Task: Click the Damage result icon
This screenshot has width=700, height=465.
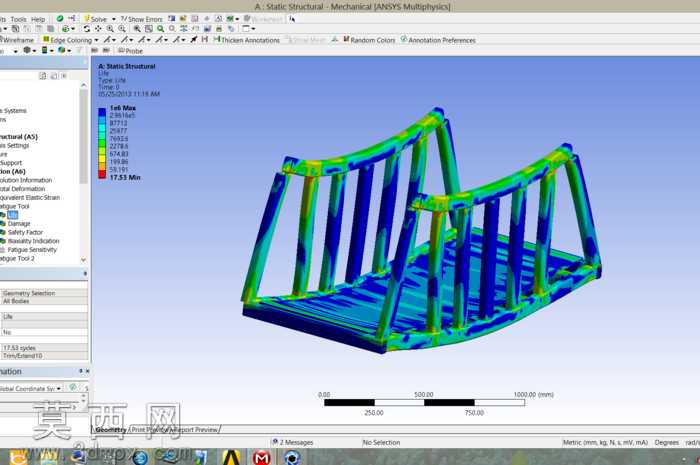Action: [x=3, y=224]
